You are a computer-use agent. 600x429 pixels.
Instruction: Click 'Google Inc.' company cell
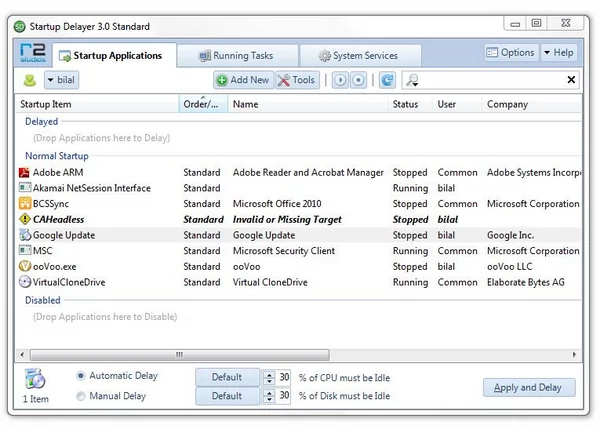[510, 235]
